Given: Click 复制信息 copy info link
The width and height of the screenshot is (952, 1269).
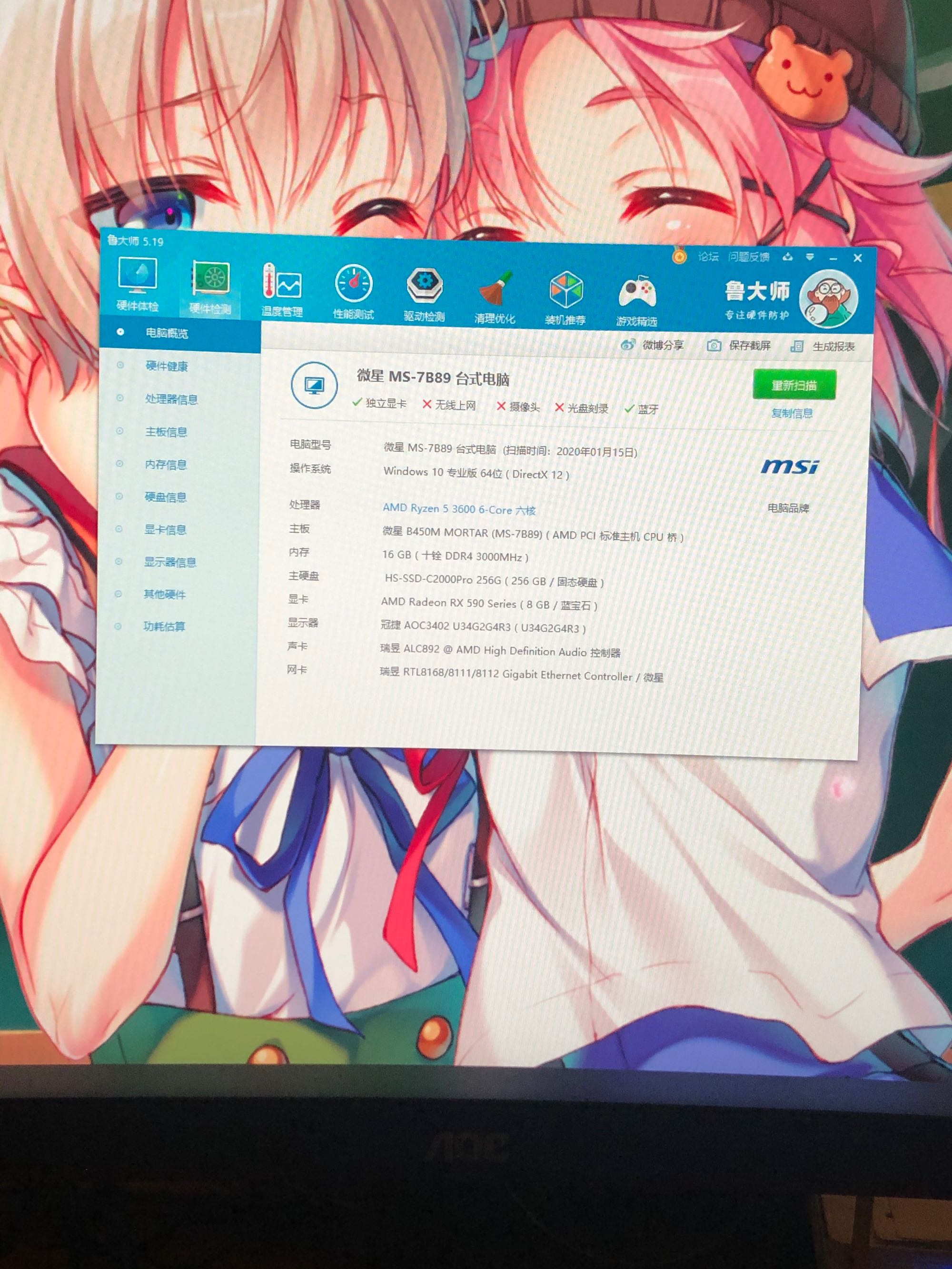Looking at the screenshot, I should (x=792, y=413).
